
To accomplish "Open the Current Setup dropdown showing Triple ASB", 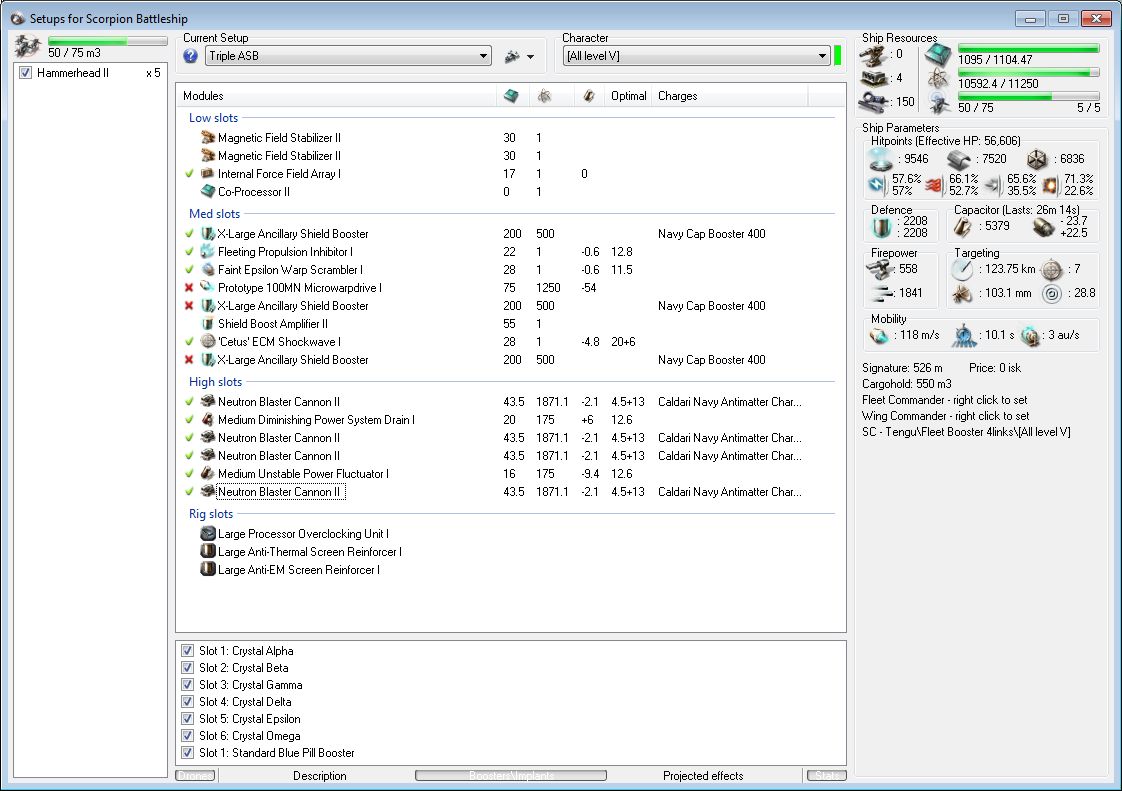I will tap(348, 56).
